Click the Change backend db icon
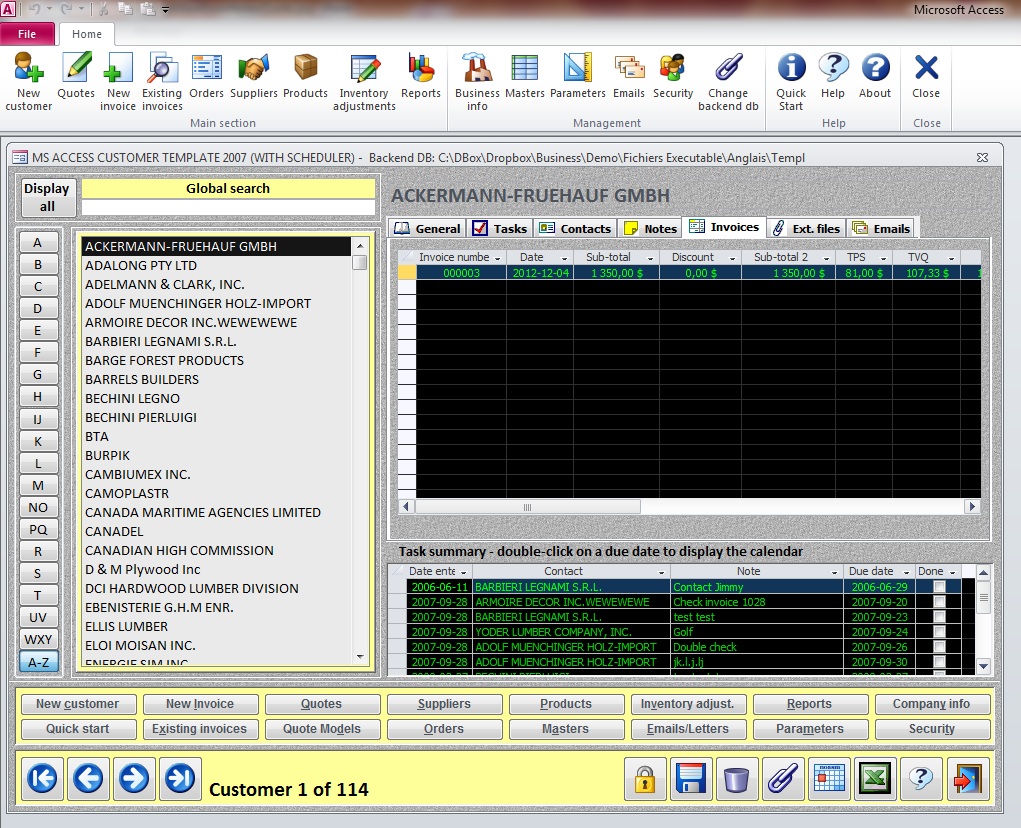Image resolution: width=1021 pixels, height=828 pixels. click(x=727, y=80)
